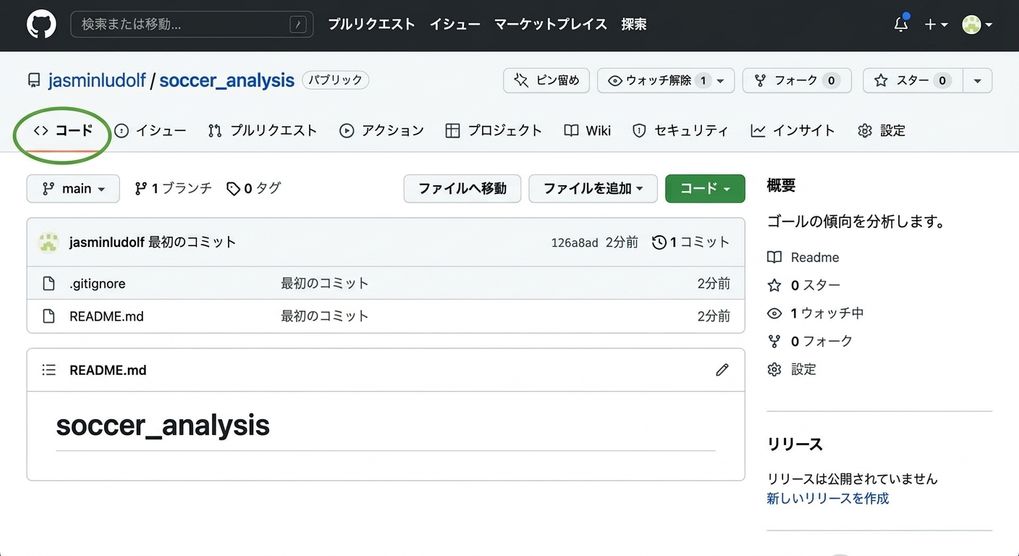Viewport: 1019px width, 556px height.
Task: Open 探索 in the top navigation
Action: 634,24
